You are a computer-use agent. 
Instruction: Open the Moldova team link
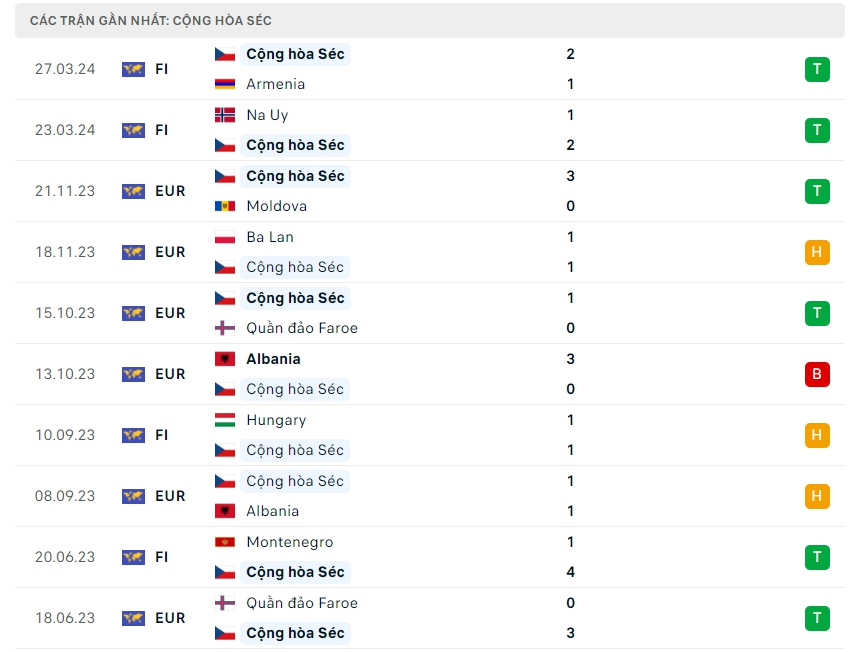coord(276,207)
